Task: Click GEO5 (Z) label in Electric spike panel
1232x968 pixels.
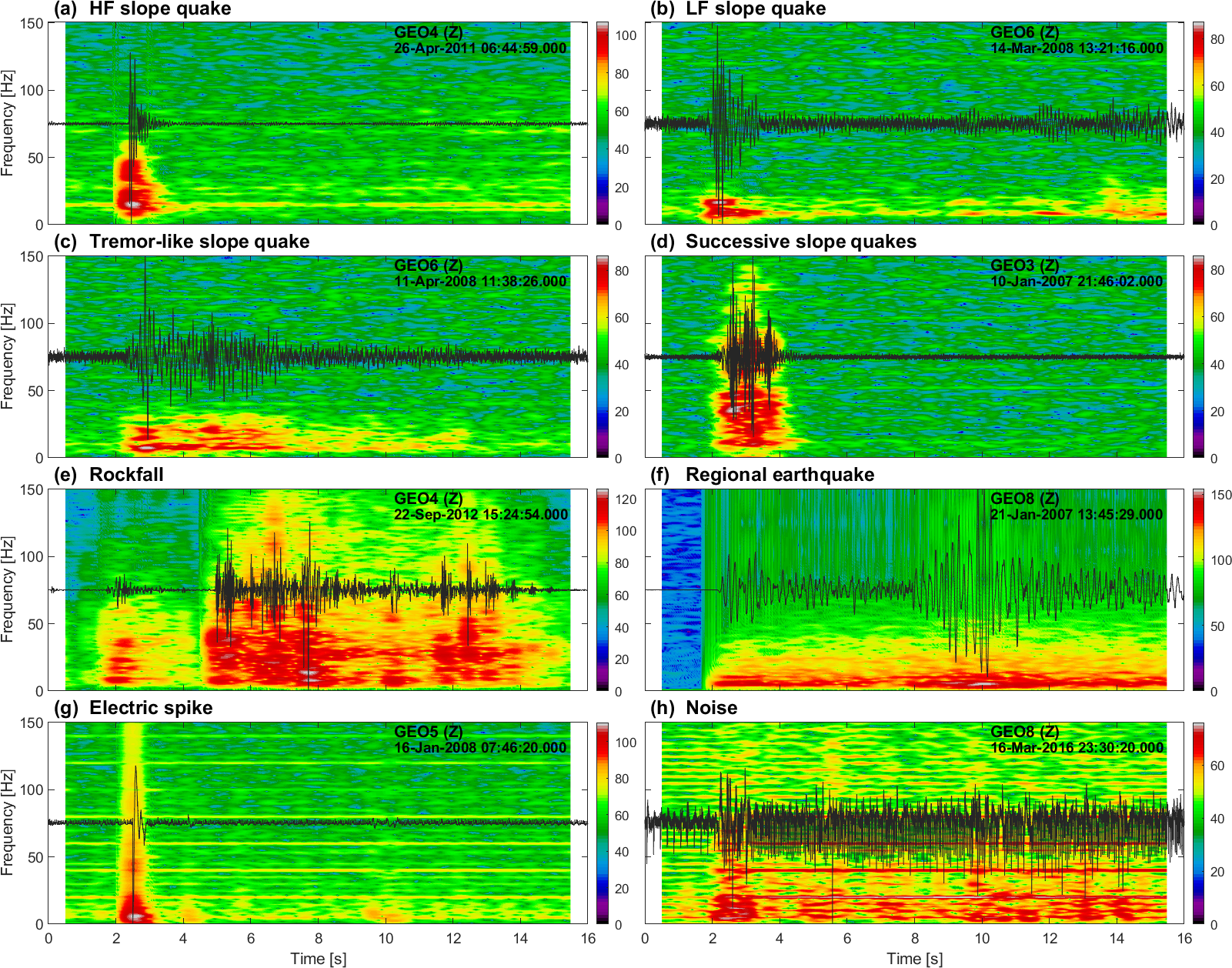Action: pyautogui.click(x=428, y=732)
